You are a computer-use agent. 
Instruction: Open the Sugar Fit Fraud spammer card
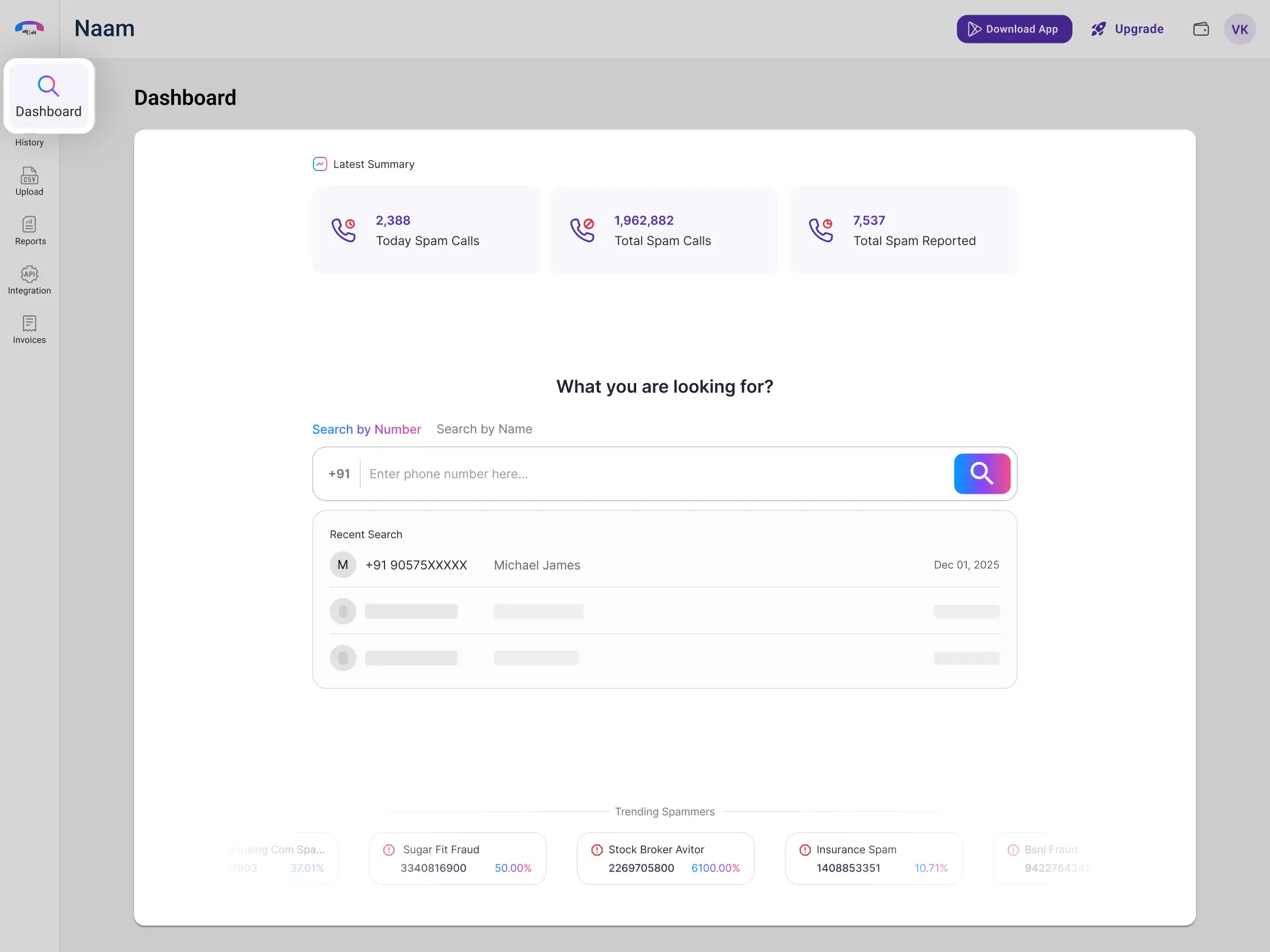(x=457, y=859)
